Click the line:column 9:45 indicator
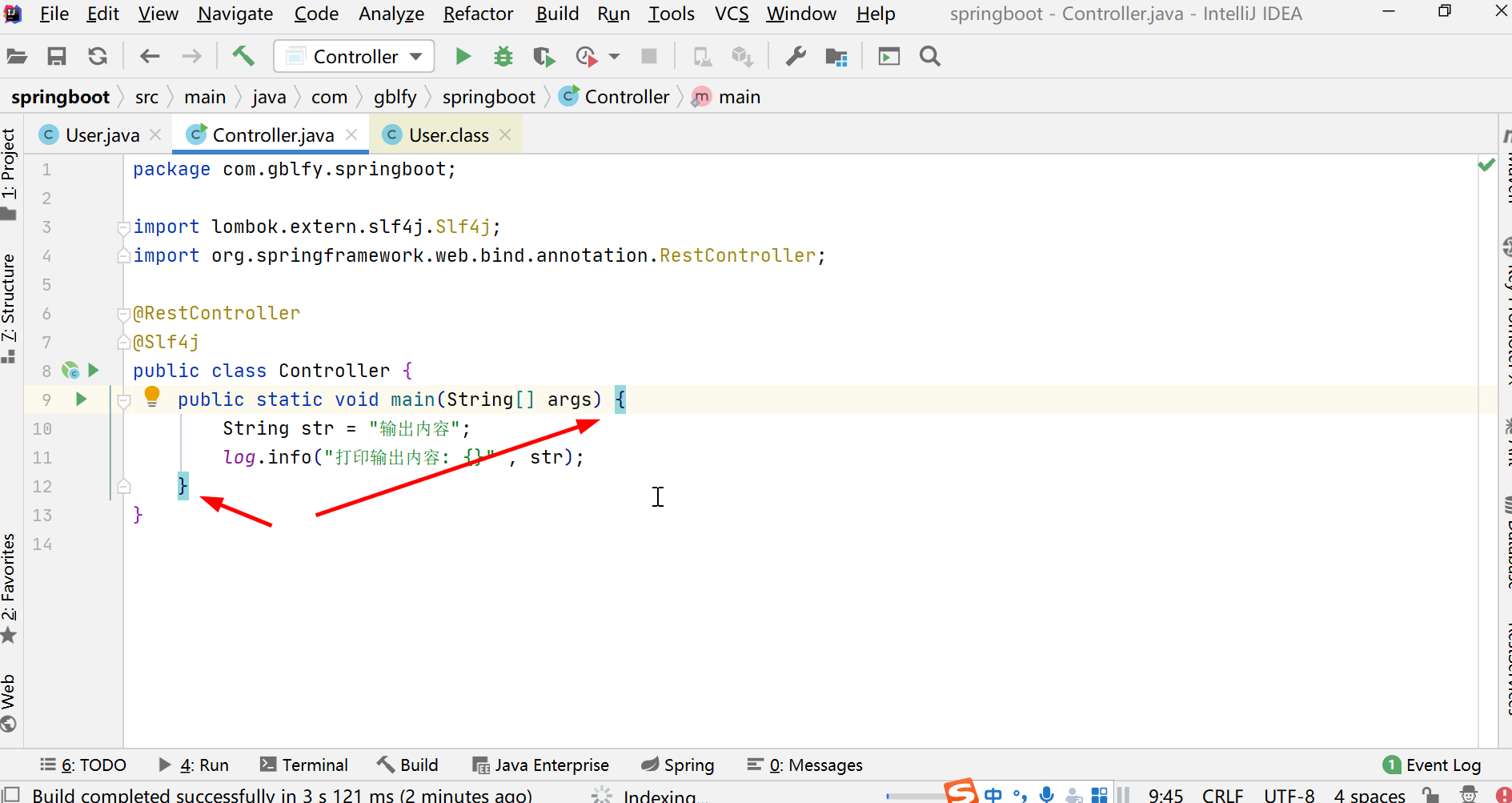This screenshot has height=803, width=1512. point(1165,795)
